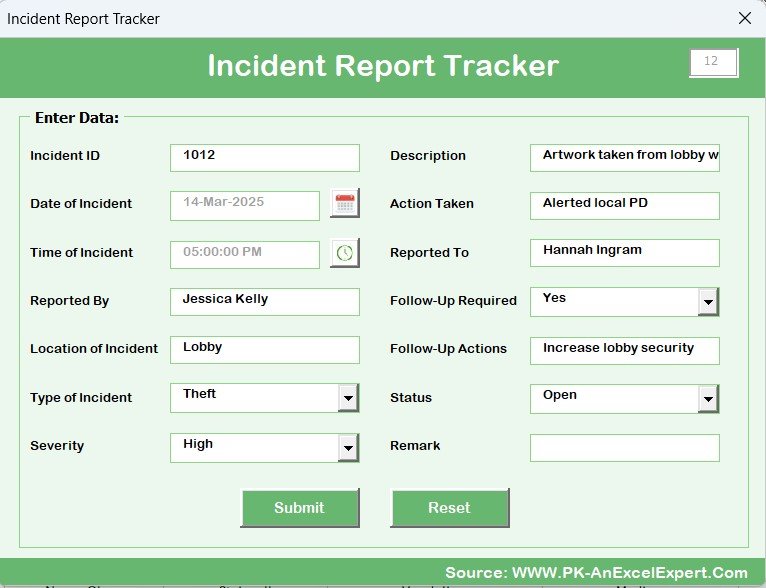The width and height of the screenshot is (766, 588).
Task: Click the Severity label
Action: coord(57,446)
